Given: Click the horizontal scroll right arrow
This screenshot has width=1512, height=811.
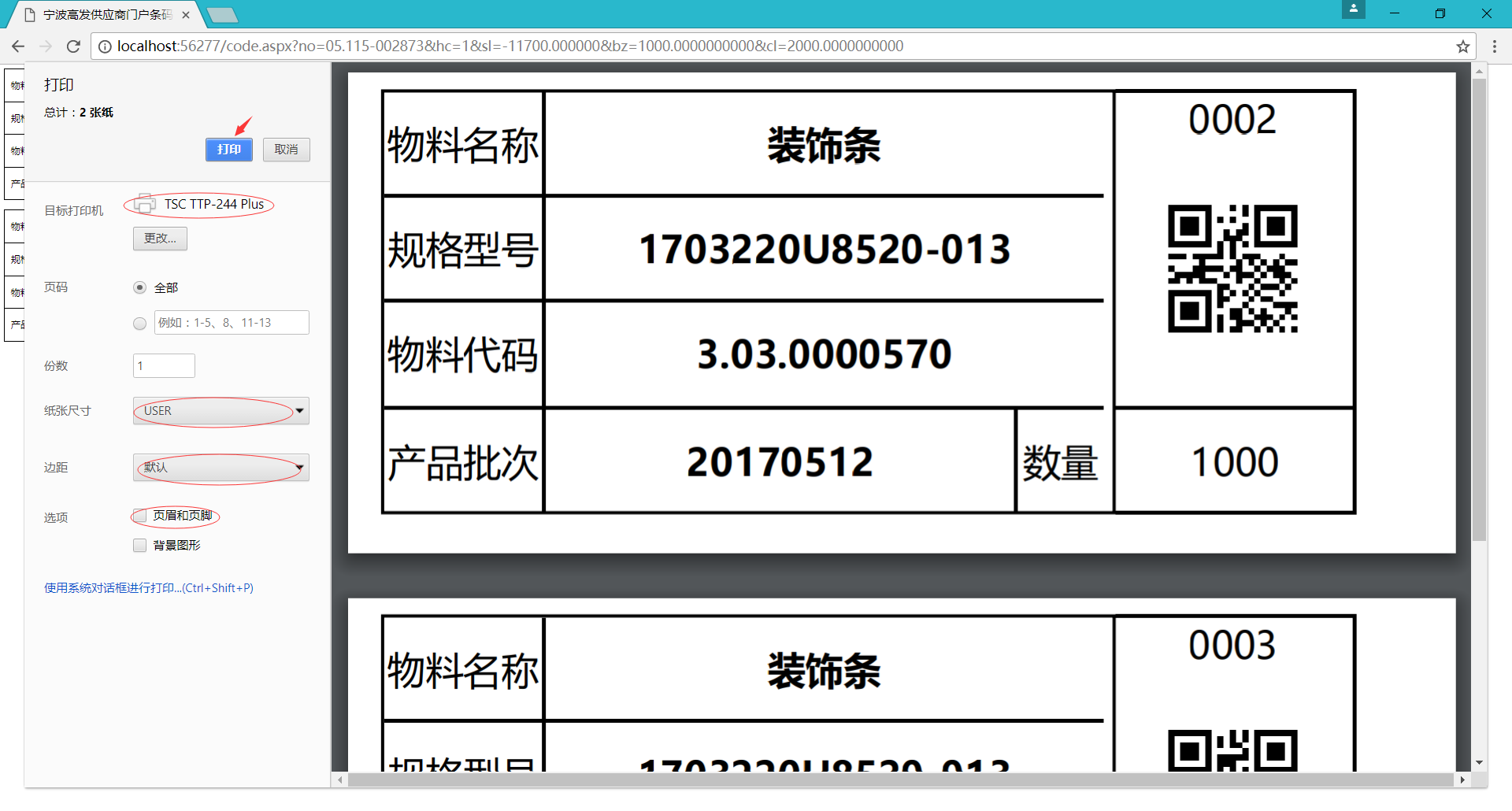Looking at the screenshot, I should [1462, 780].
